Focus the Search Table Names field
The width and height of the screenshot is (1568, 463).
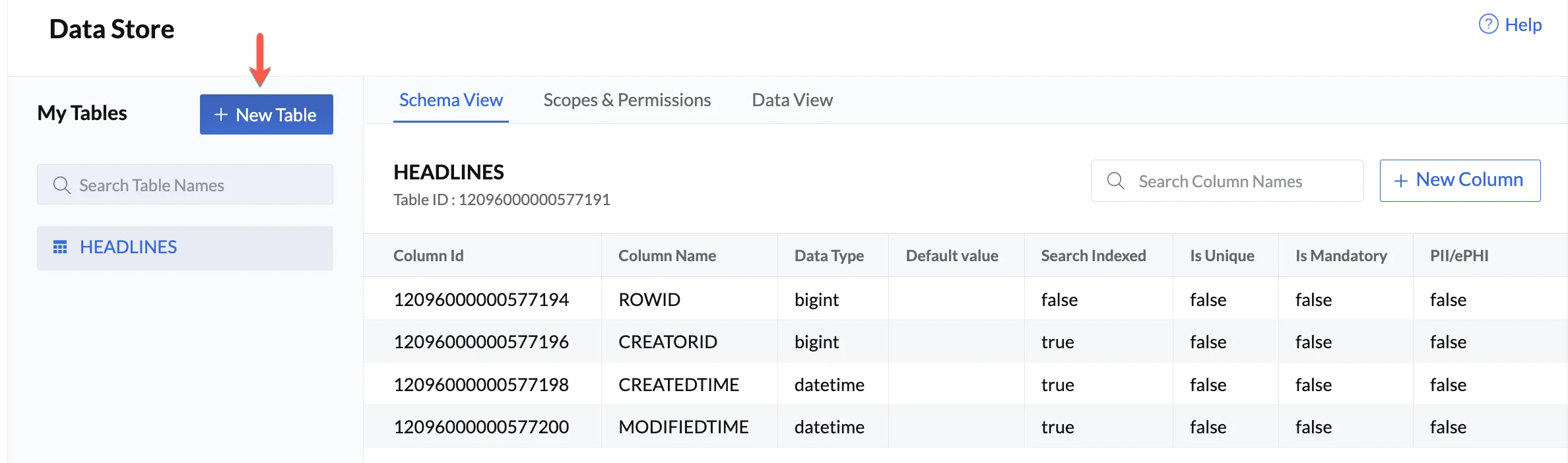click(x=198, y=185)
